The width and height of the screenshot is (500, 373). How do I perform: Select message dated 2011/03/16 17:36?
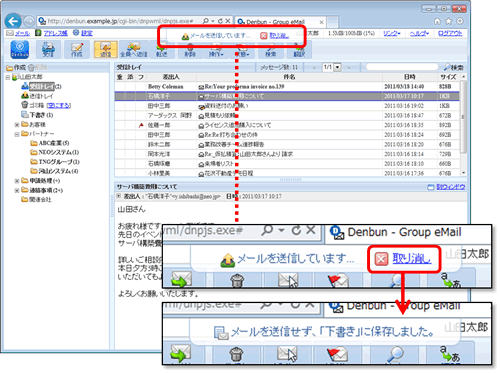pyautogui.click(x=287, y=173)
